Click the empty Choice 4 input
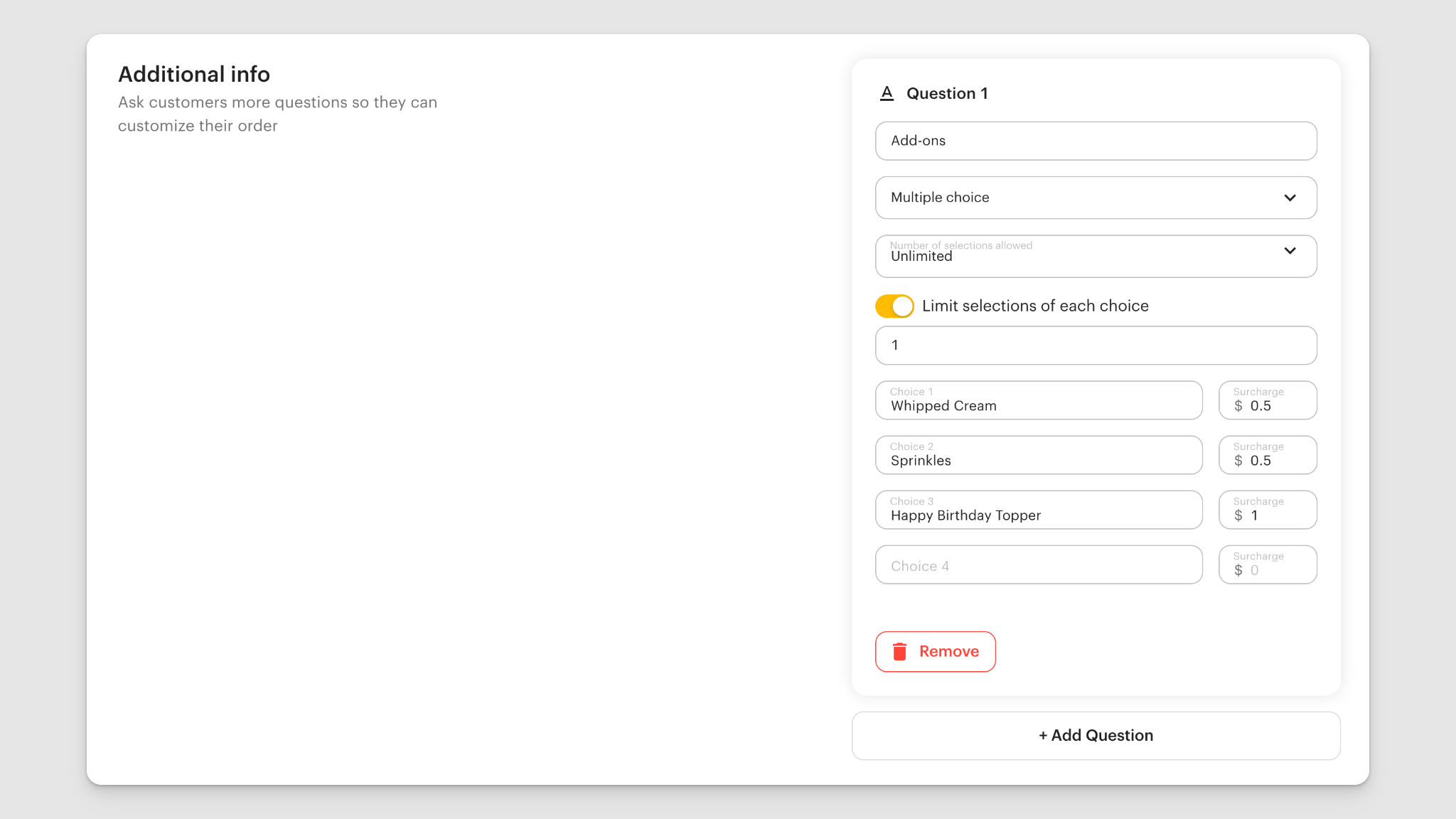 [x=1038, y=565]
